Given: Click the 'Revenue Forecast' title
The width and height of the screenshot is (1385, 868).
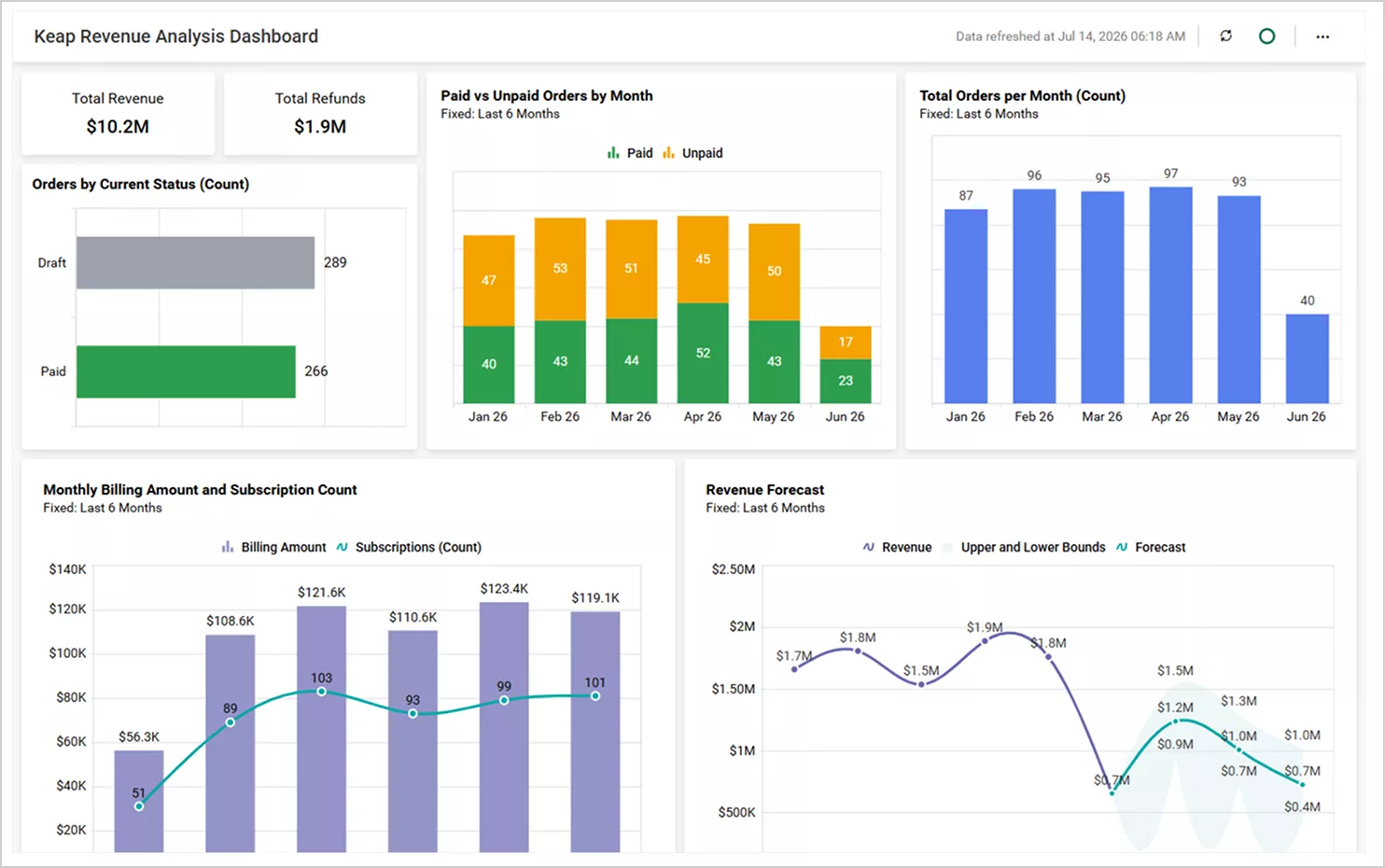Looking at the screenshot, I should (x=765, y=489).
